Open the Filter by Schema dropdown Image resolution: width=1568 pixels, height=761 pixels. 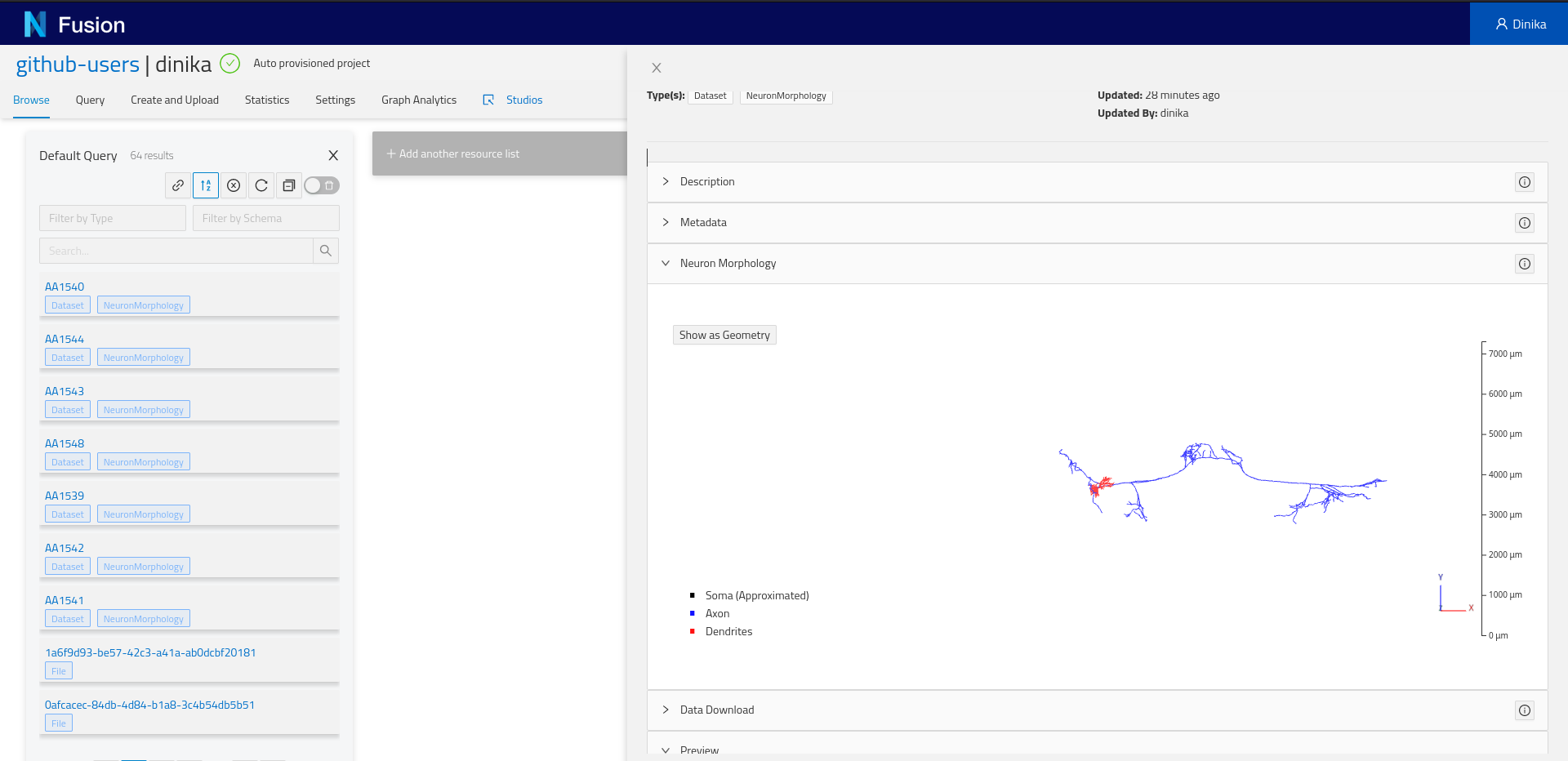click(x=266, y=218)
